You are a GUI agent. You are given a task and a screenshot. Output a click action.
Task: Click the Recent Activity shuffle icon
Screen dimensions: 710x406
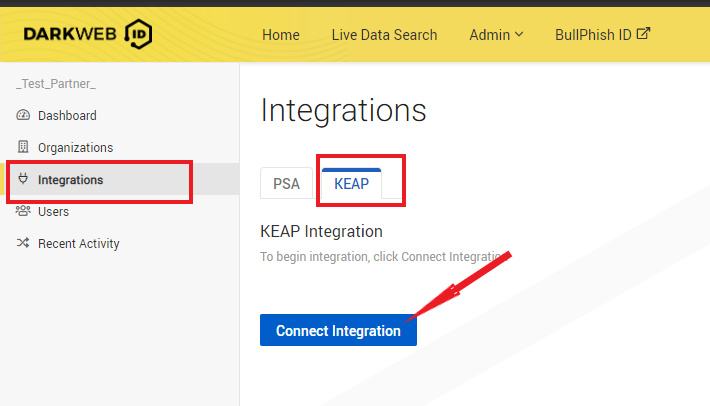pos(23,243)
